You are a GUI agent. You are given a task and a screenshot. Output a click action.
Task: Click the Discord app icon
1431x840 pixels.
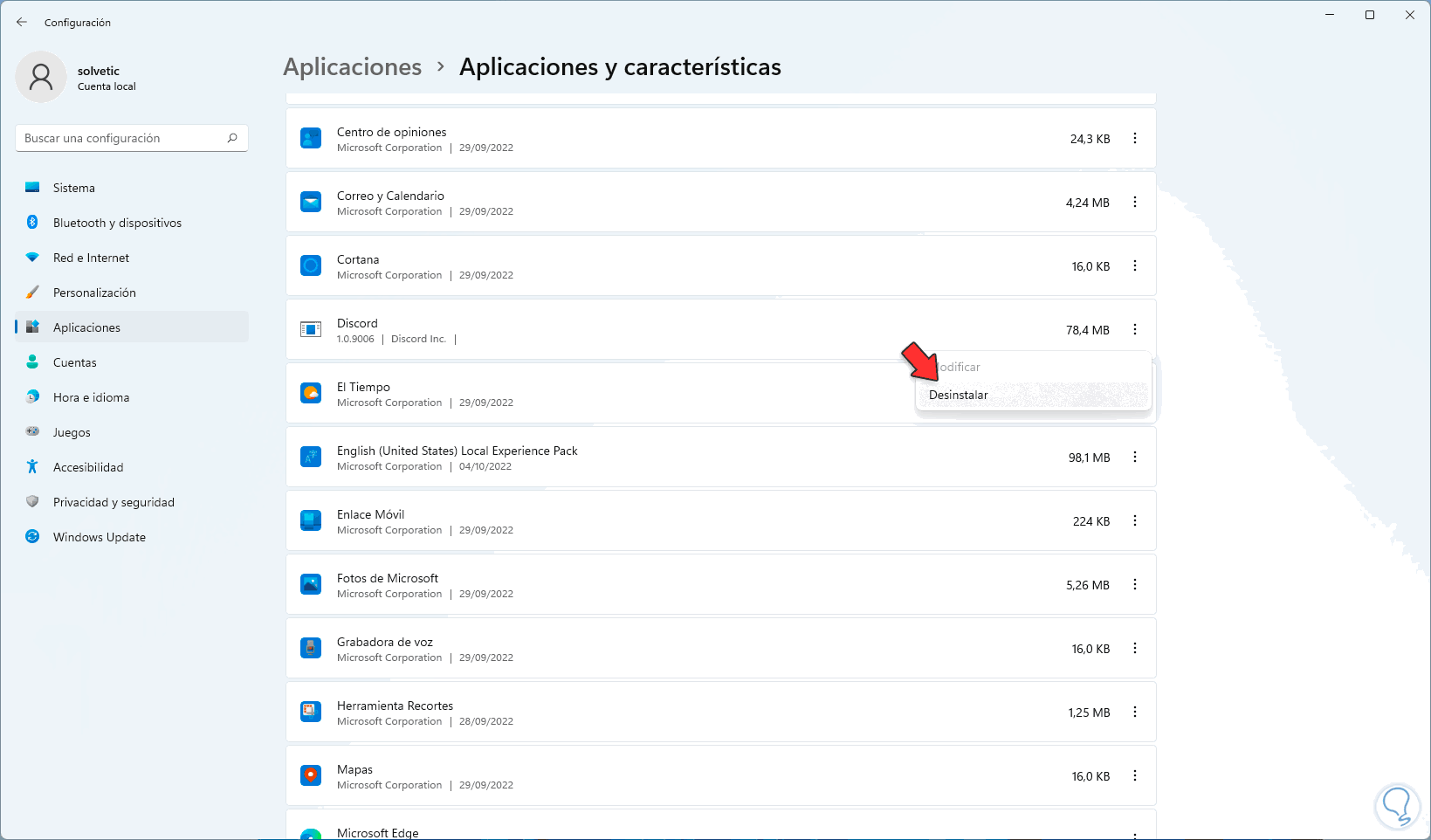coord(311,329)
